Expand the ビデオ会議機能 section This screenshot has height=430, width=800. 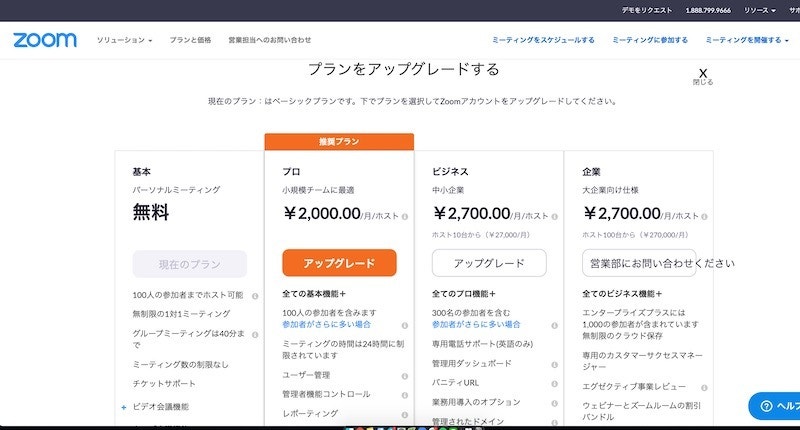(x=160, y=407)
